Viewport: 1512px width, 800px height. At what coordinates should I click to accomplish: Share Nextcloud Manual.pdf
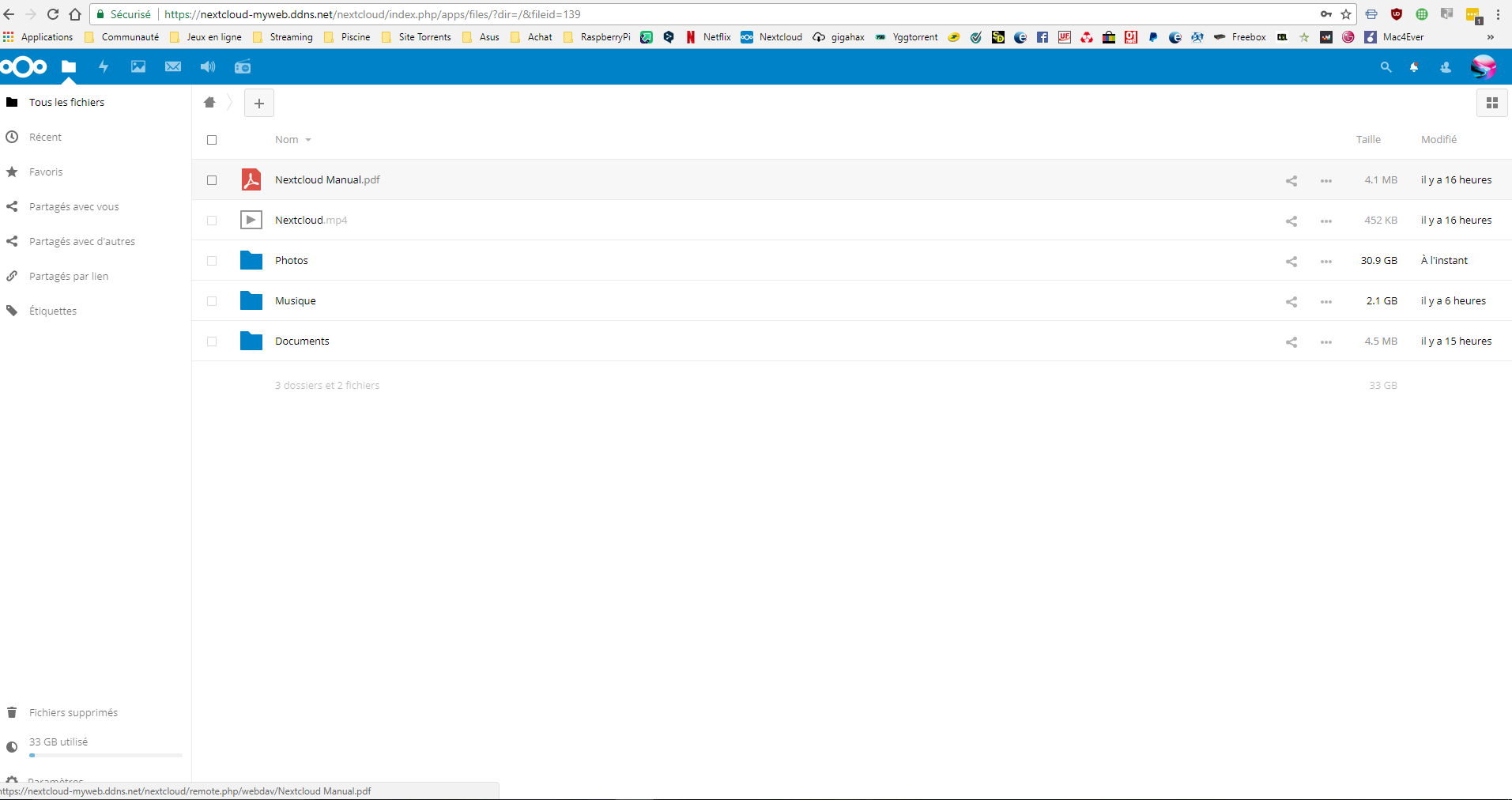pyautogui.click(x=1291, y=180)
